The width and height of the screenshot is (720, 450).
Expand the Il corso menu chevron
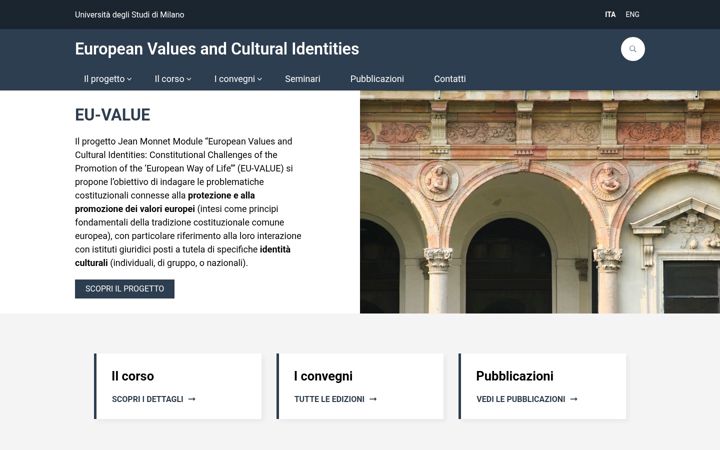click(x=189, y=79)
